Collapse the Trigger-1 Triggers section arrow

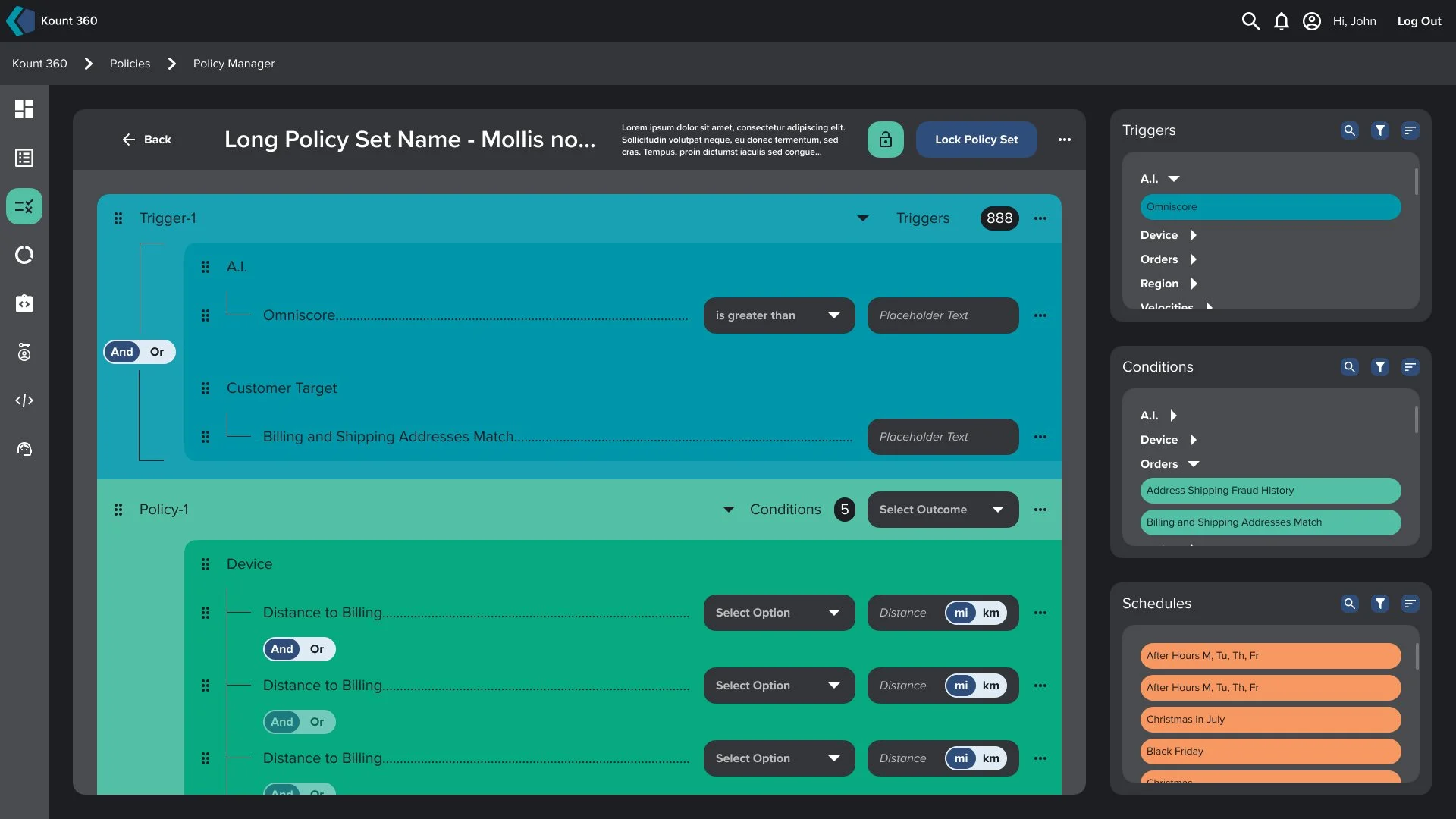863,218
